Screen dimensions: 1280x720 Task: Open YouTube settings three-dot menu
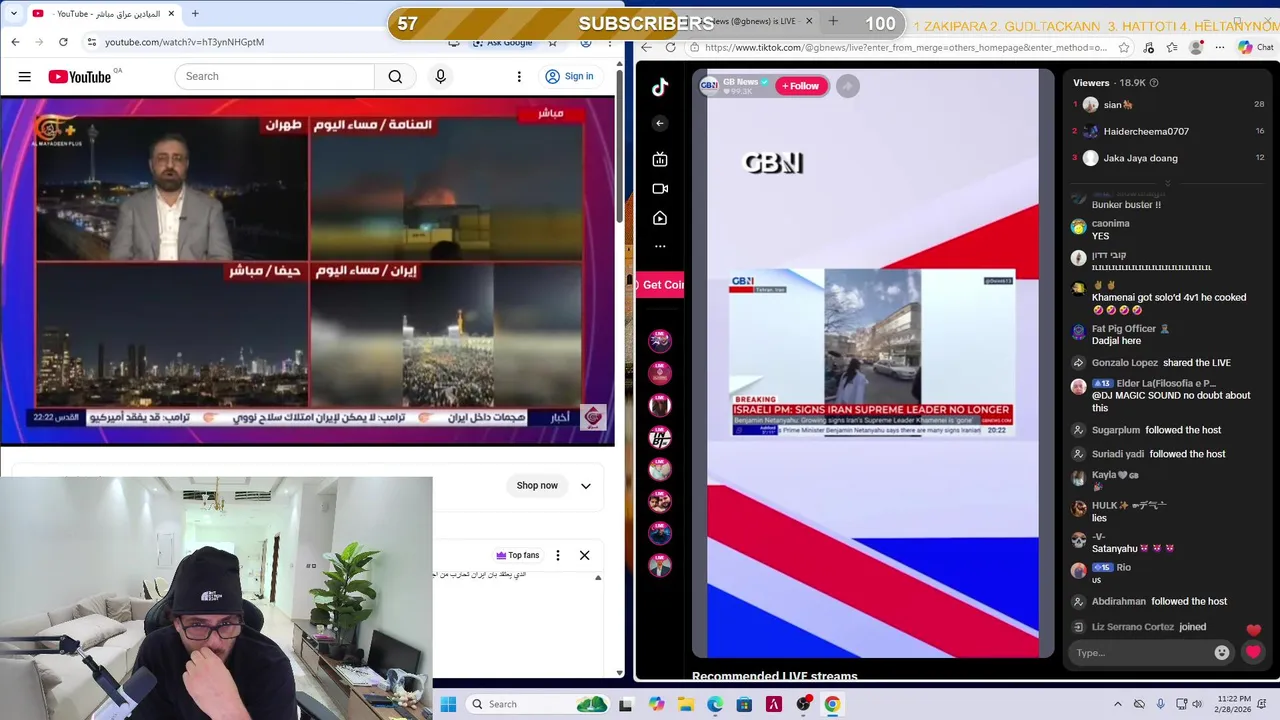(519, 76)
